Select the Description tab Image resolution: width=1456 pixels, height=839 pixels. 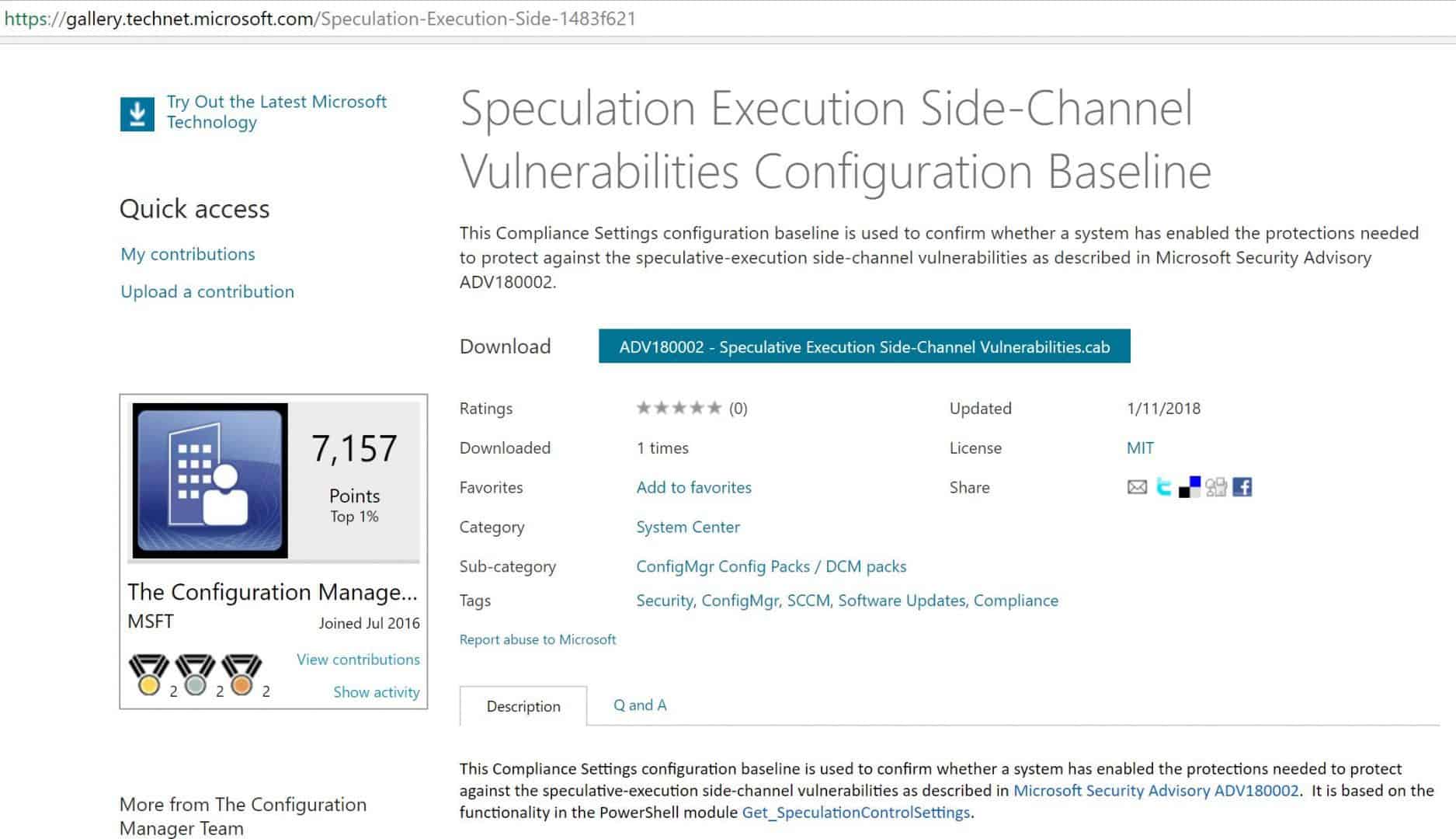coord(523,706)
